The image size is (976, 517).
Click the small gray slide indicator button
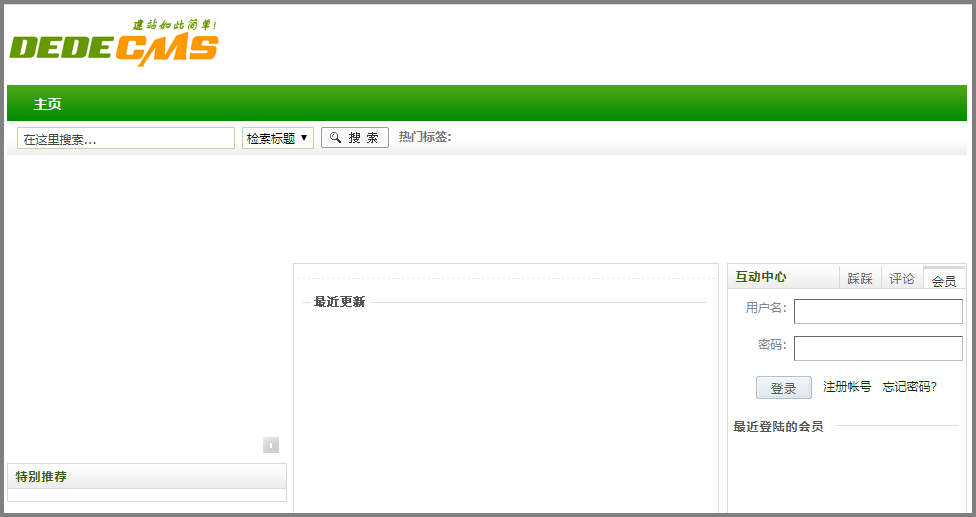click(x=271, y=445)
